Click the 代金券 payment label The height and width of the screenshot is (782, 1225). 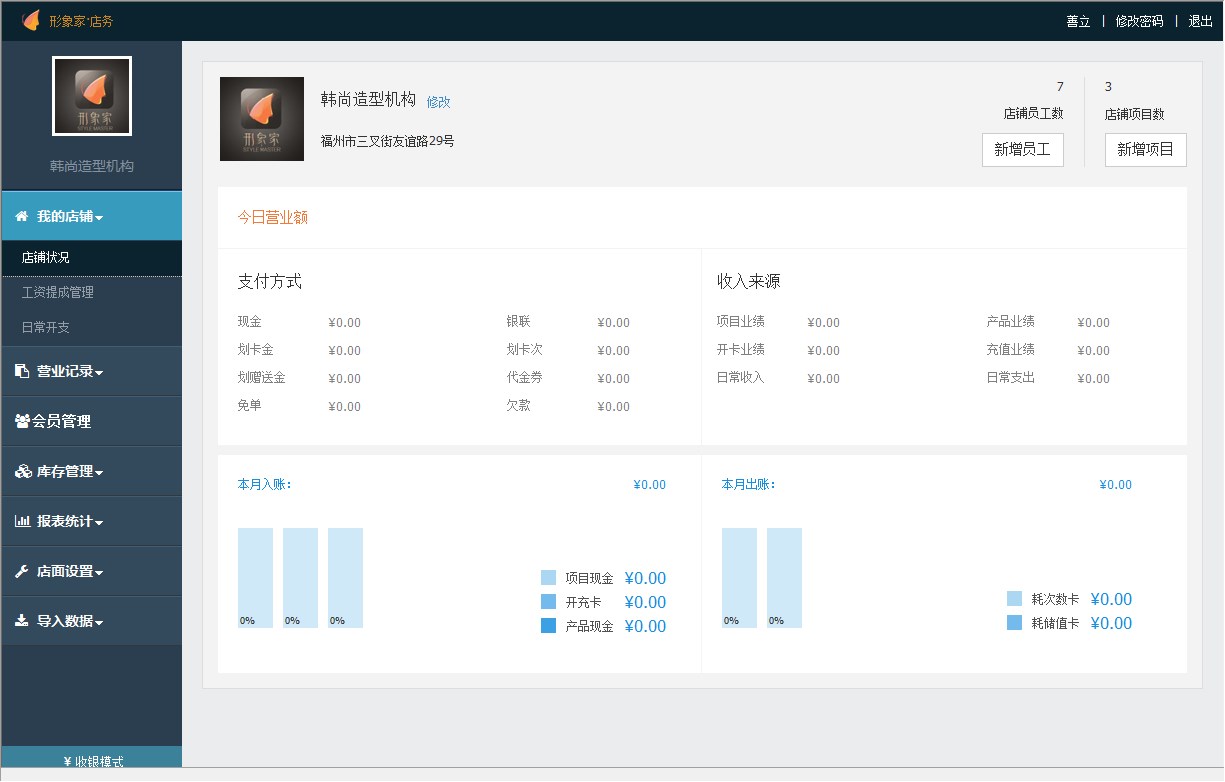click(524, 378)
